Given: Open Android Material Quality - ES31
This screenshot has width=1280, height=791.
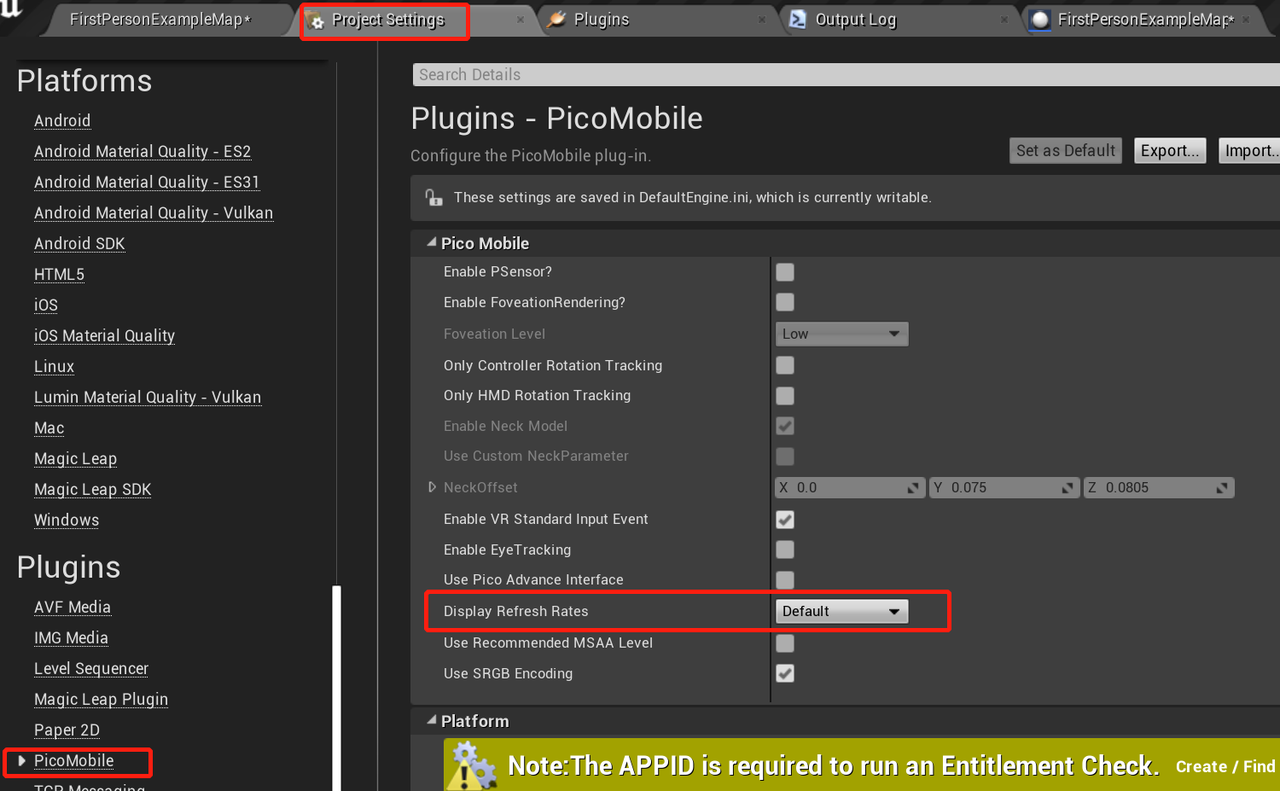Looking at the screenshot, I should pos(147,183).
